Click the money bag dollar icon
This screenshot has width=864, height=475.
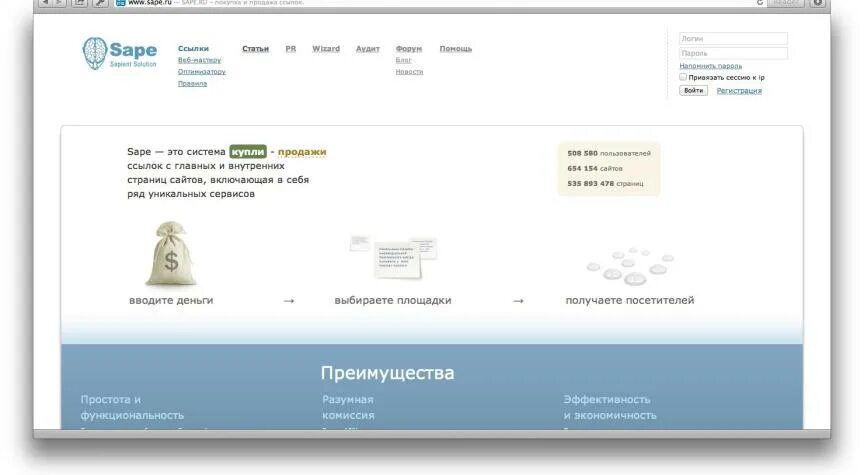pyautogui.click(x=171, y=254)
